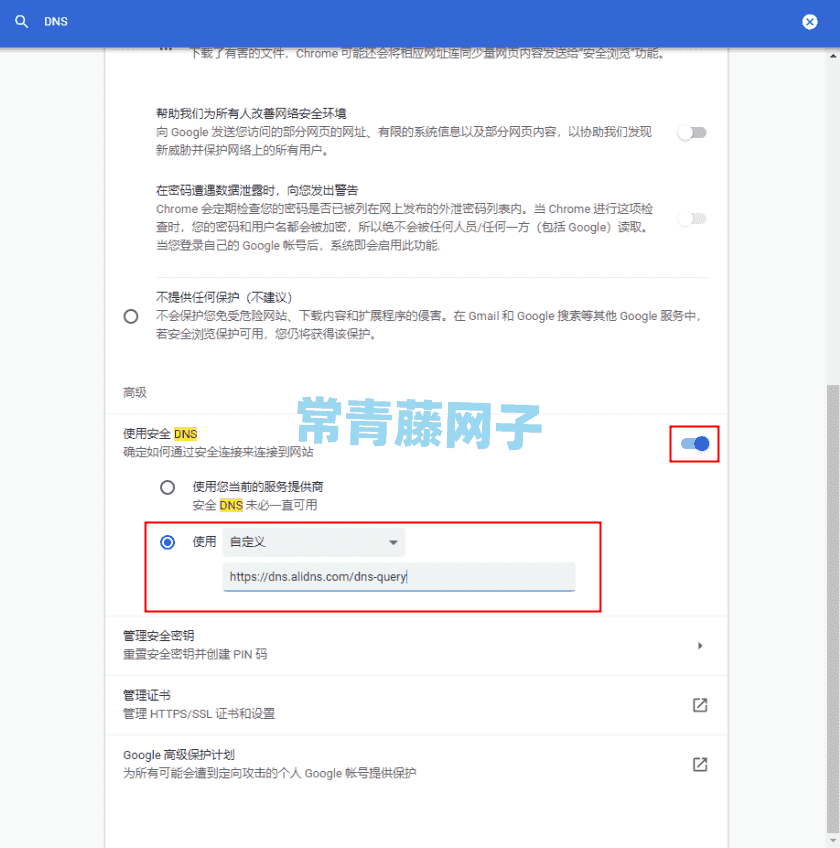Select the 使用 自定义 radio button

click(x=168, y=542)
